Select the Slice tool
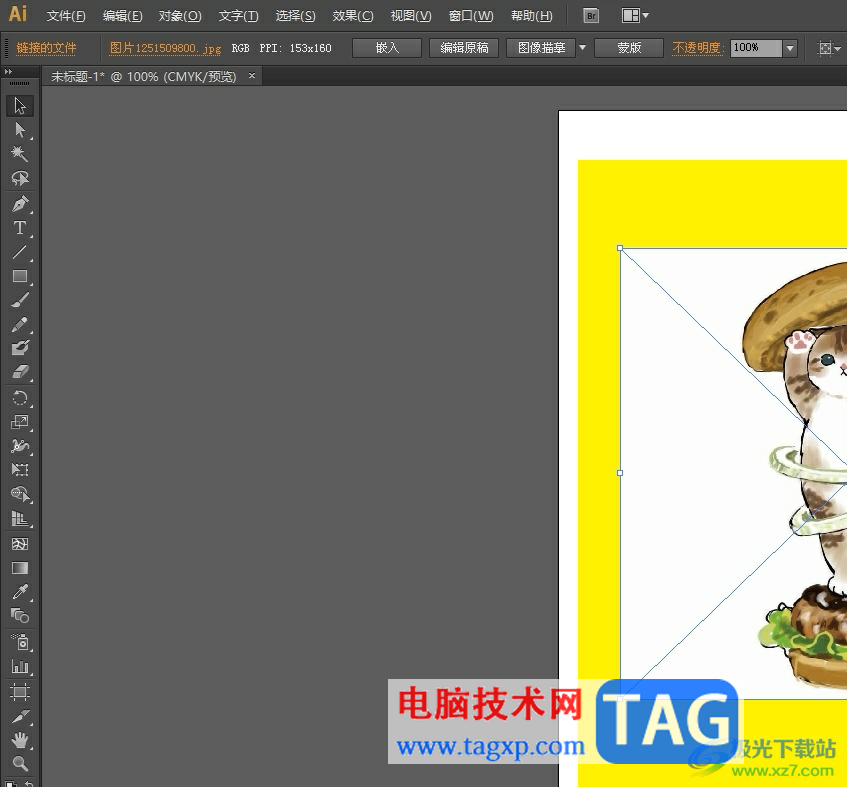The width and height of the screenshot is (847, 787). tap(20, 716)
